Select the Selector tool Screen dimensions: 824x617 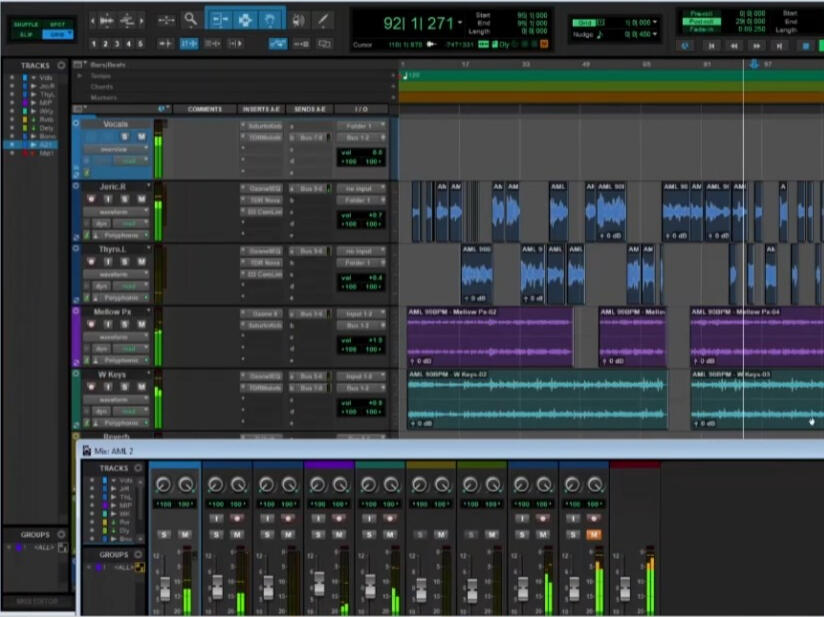245,20
